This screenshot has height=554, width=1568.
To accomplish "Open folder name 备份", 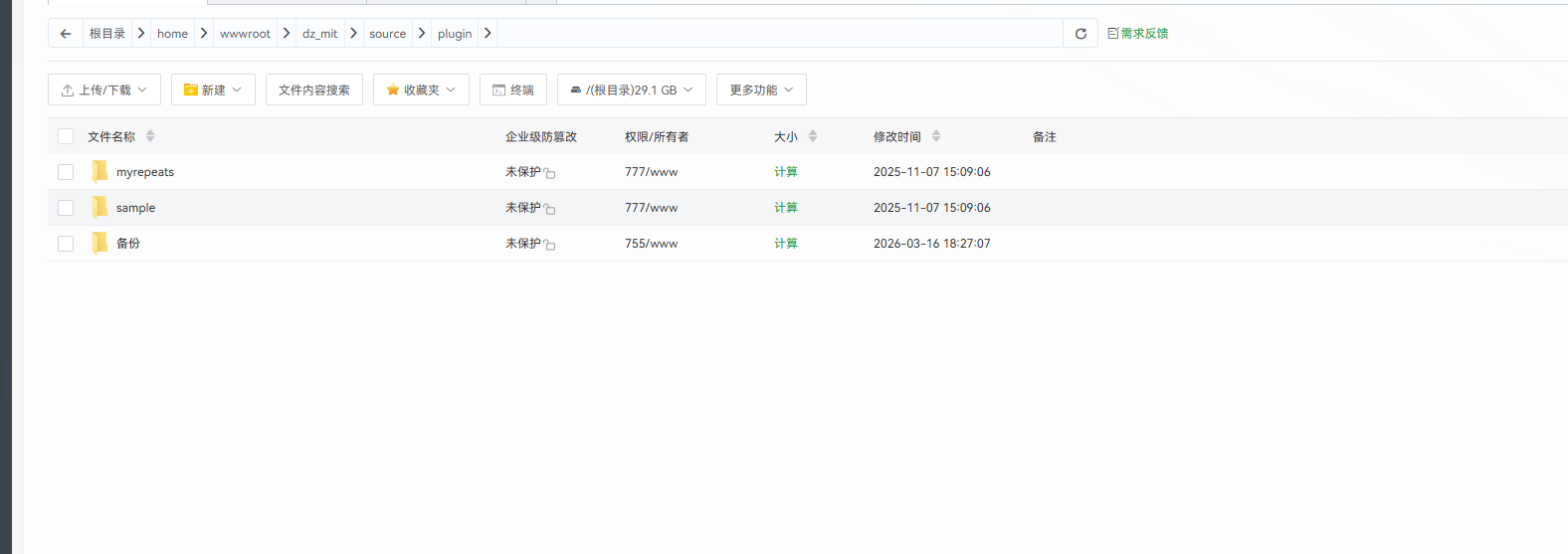I will 128,244.
